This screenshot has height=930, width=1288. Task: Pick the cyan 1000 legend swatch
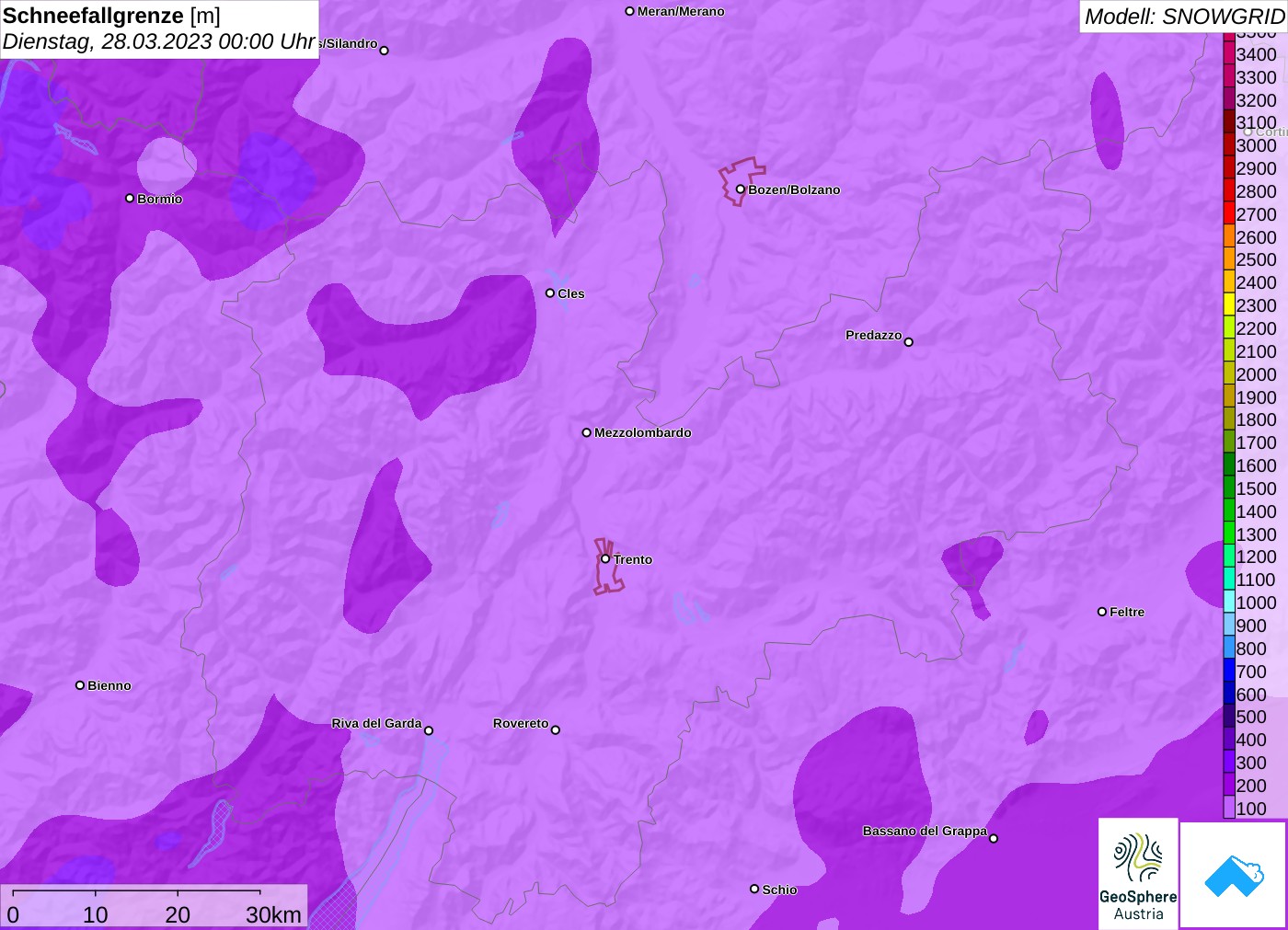[x=1229, y=602]
